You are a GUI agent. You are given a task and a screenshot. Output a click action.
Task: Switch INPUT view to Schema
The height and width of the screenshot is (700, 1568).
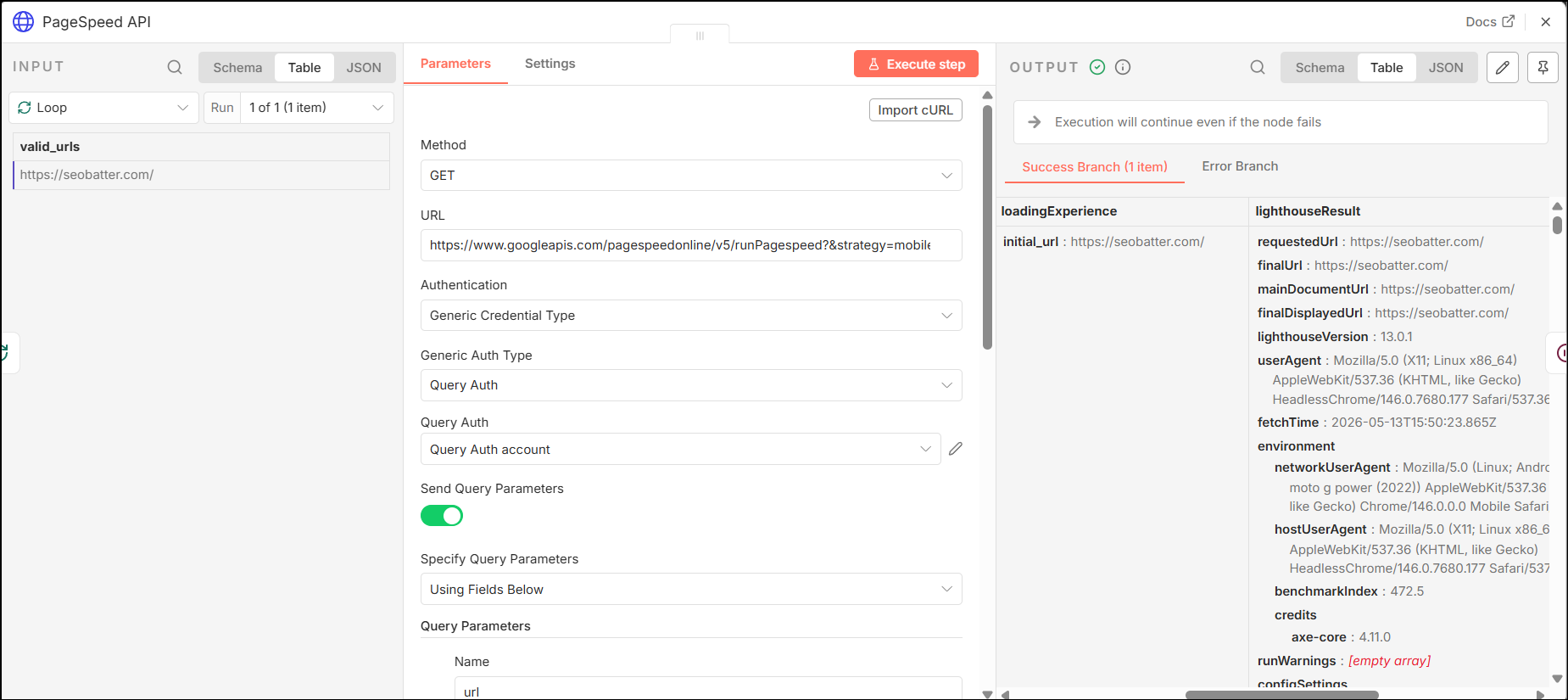click(x=237, y=68)
